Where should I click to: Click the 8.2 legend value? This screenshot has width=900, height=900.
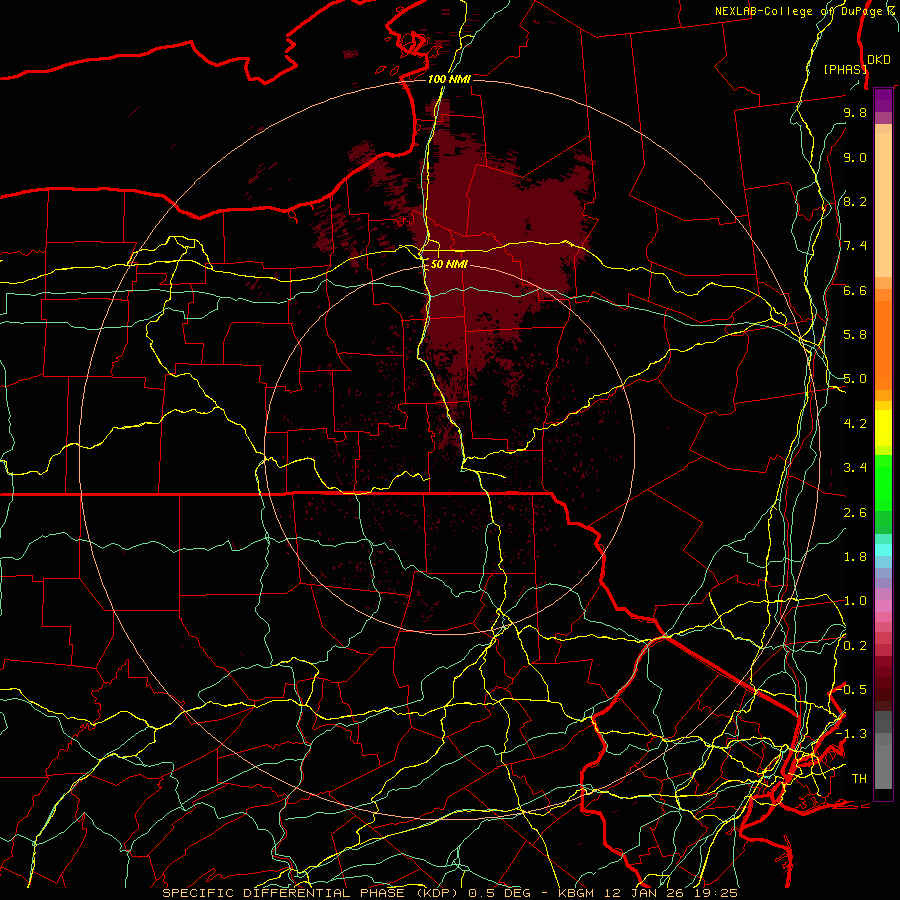click(x=855, y=202)
